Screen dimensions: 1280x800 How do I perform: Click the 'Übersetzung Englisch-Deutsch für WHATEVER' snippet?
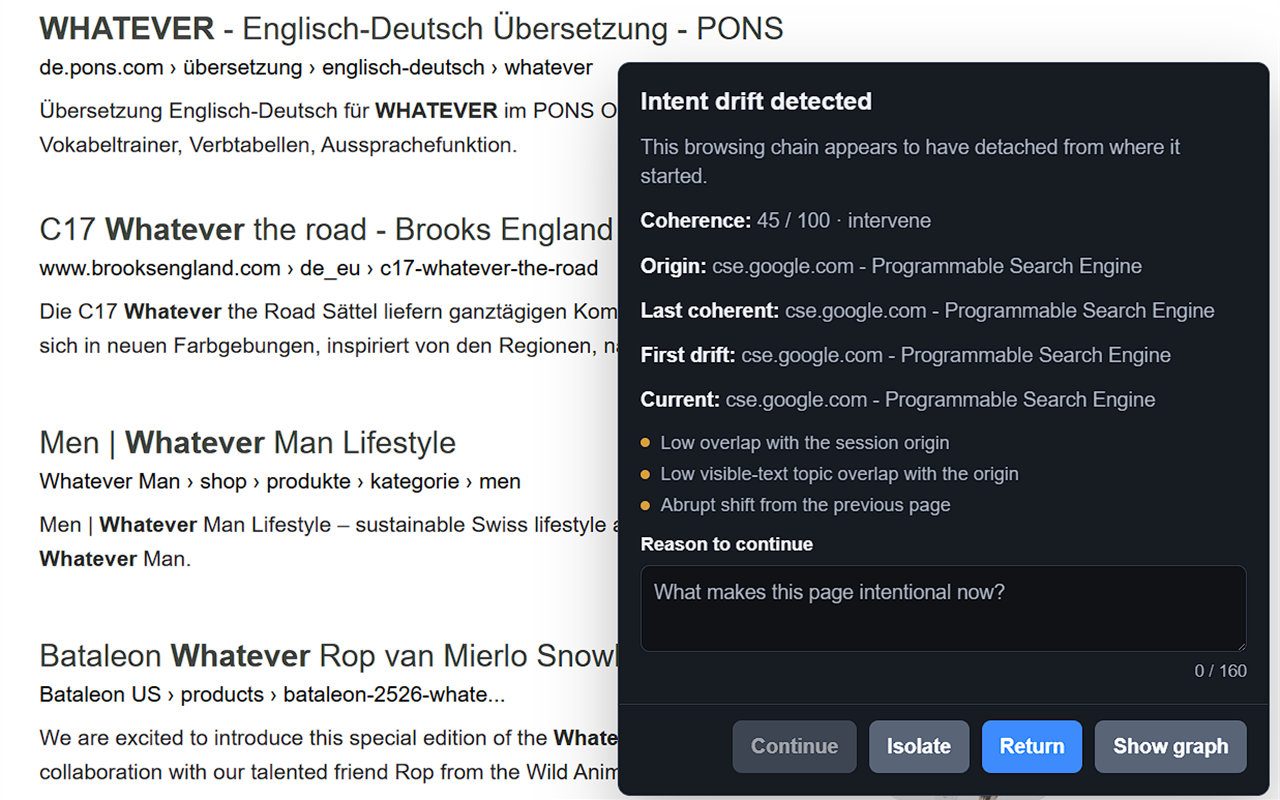click(x=329, y=127)
